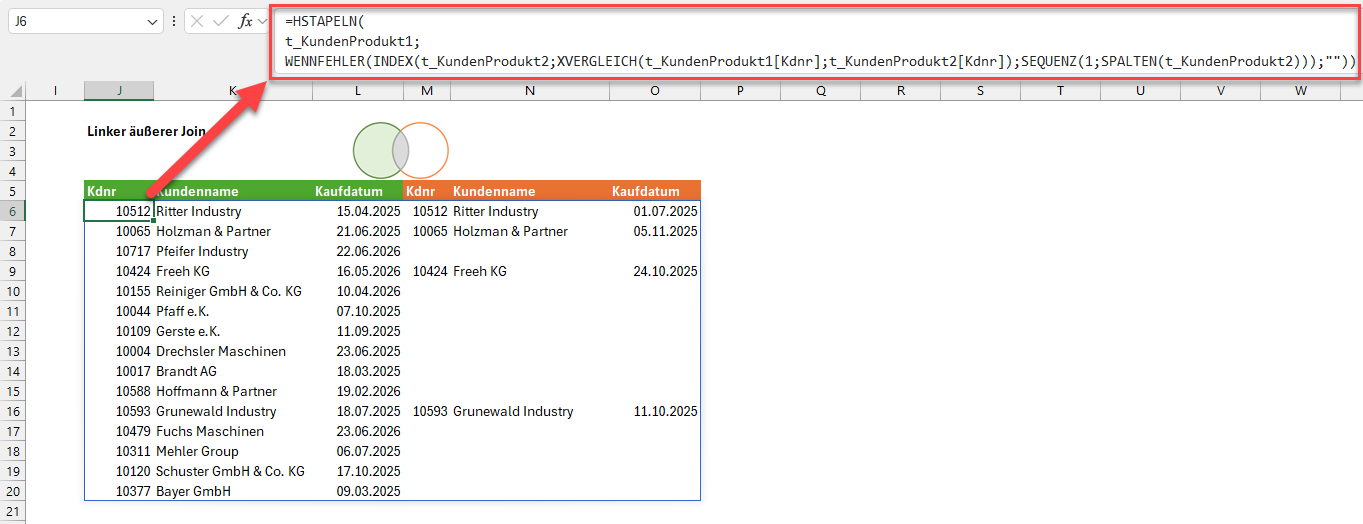Select column J header
Image resolution: width=1363 pixels, height=524 pixels.
click(119, 91)
